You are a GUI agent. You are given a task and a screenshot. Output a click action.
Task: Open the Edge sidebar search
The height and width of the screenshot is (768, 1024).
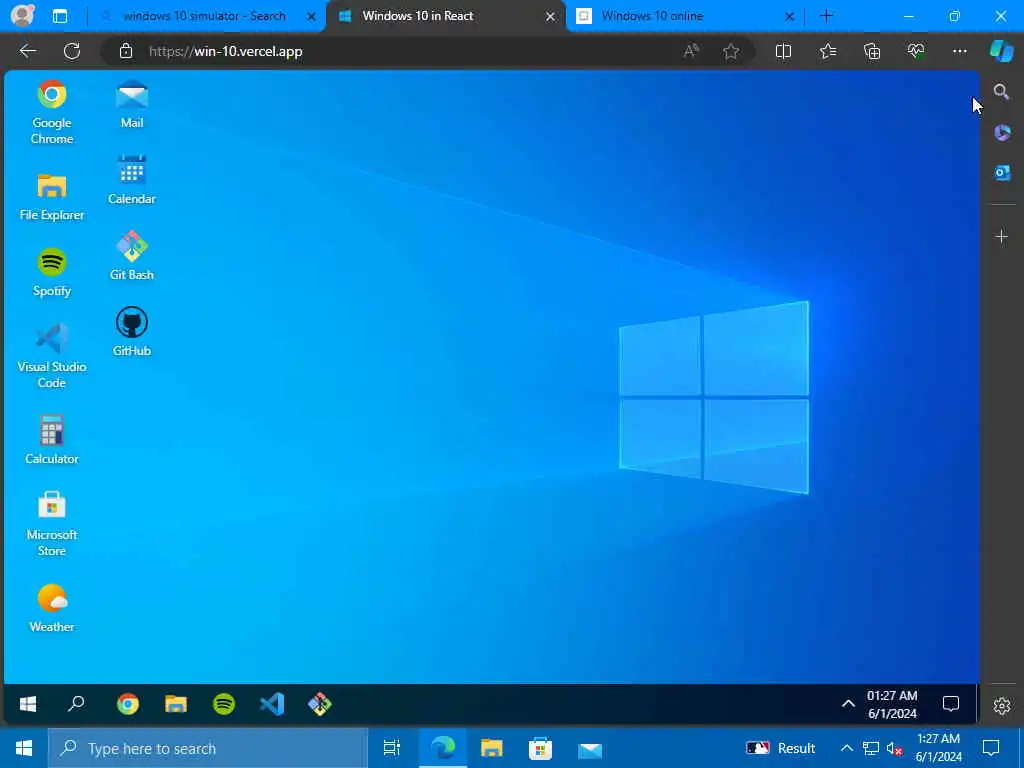point(1001,92)
